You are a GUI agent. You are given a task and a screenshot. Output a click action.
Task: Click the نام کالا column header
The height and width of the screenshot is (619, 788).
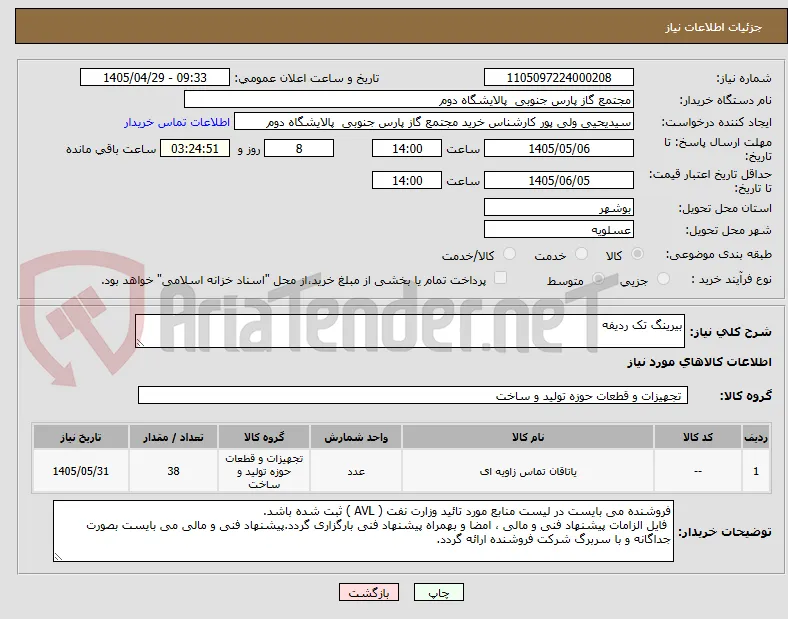[528, 437]
